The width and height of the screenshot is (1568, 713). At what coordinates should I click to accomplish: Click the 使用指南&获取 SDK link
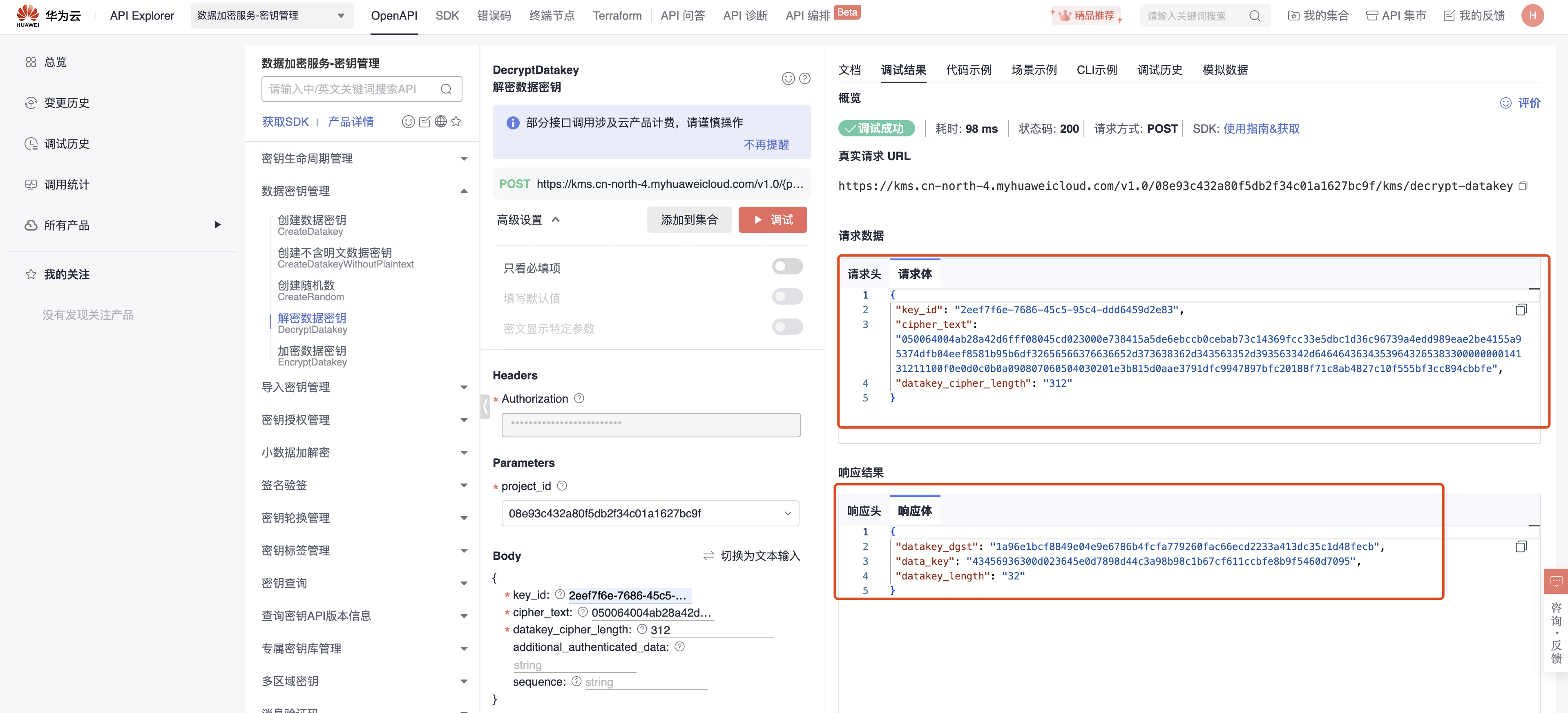(x=1261, y=128)
